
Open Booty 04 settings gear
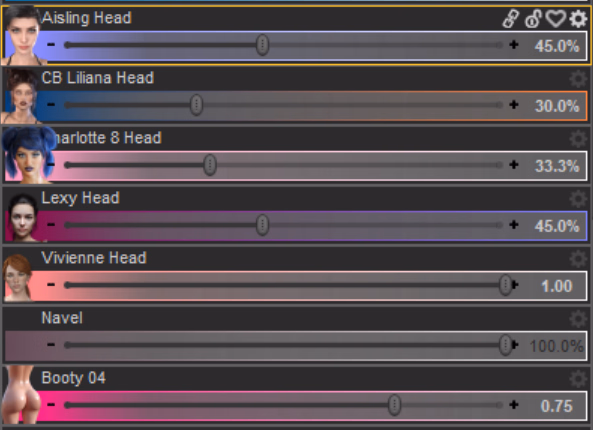point(578,379)
